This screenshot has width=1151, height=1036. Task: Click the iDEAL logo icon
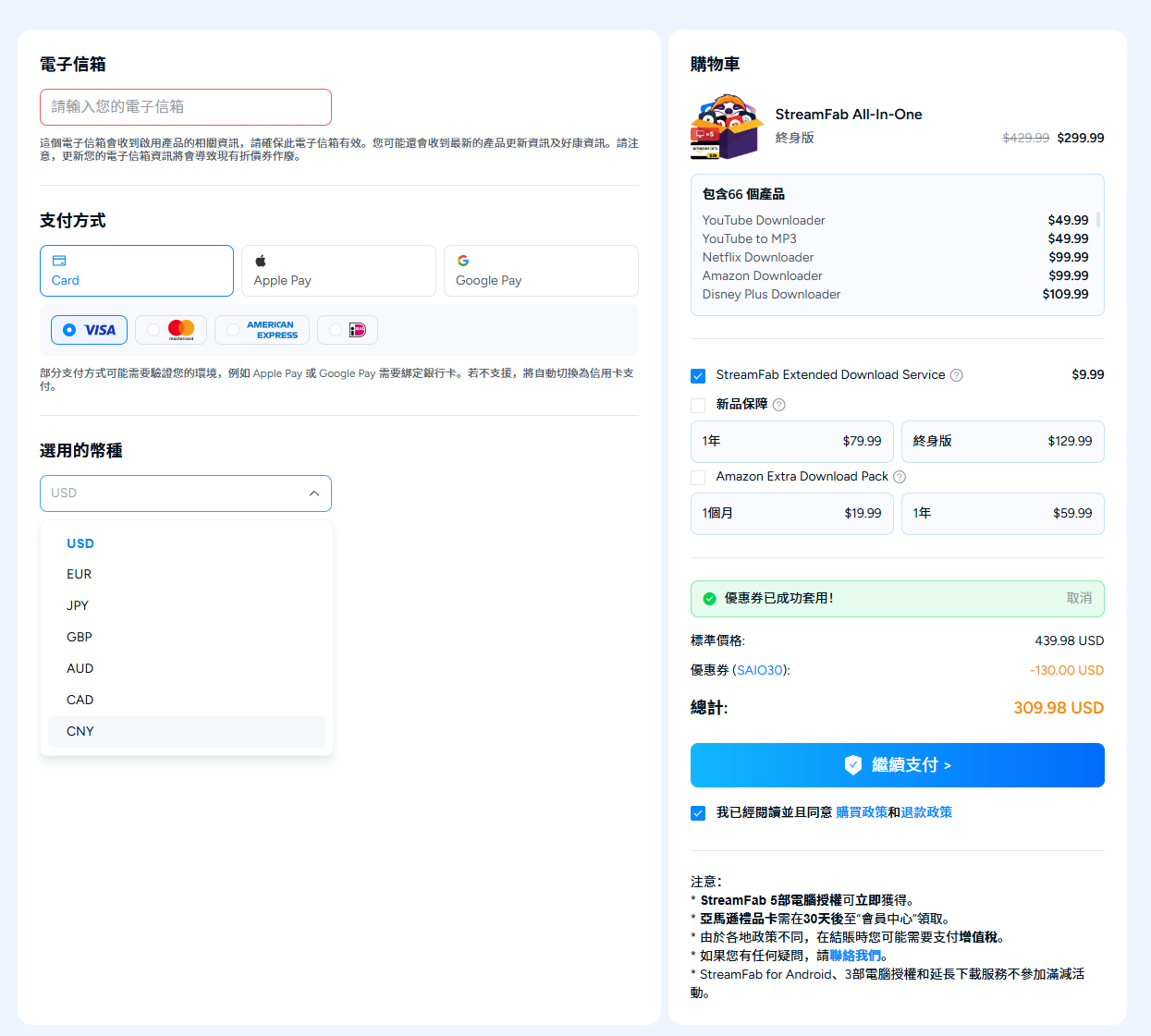[x=358, y=330]
